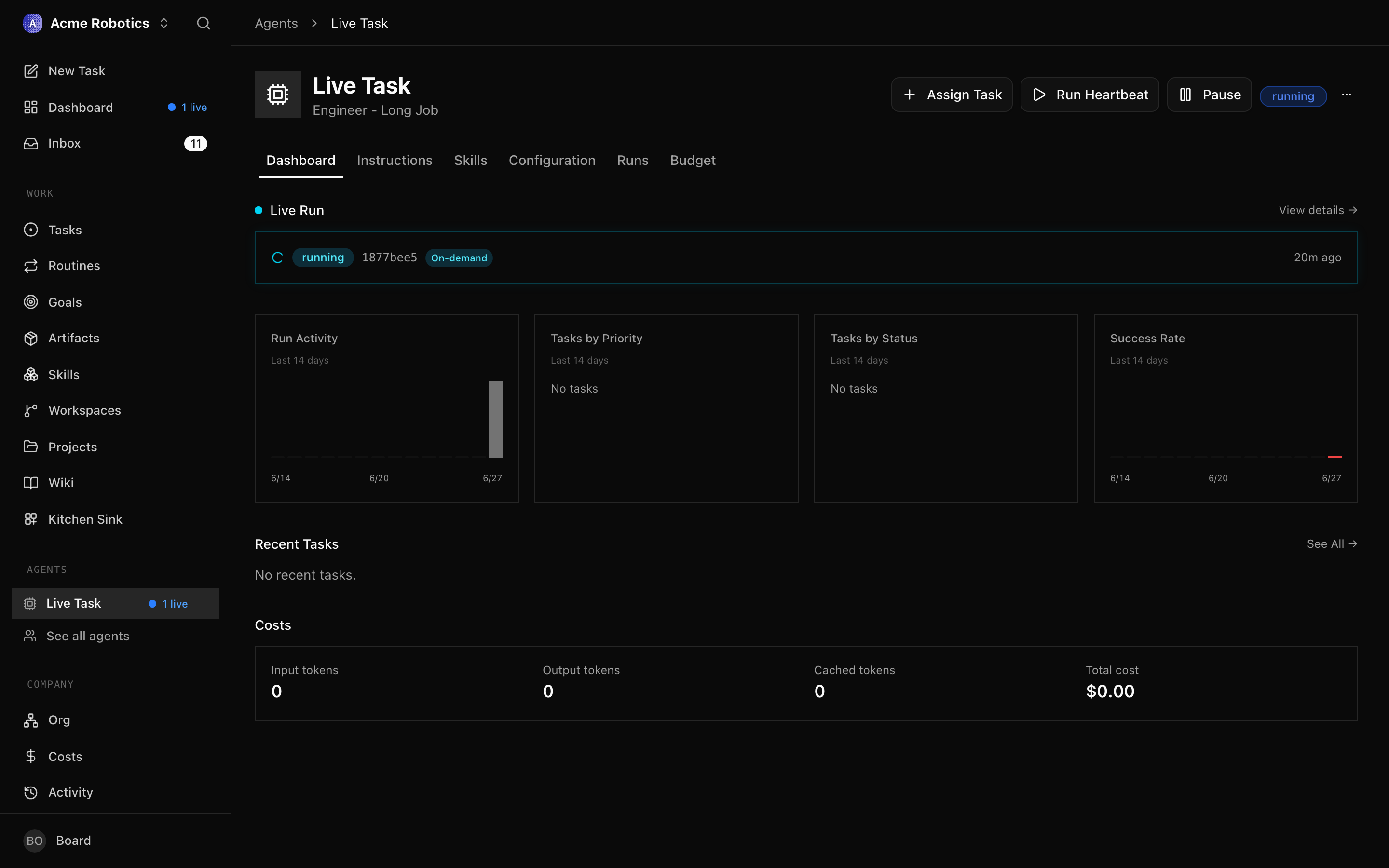Click the red 6/27 marker in Success Rate

coord(1335,457)
